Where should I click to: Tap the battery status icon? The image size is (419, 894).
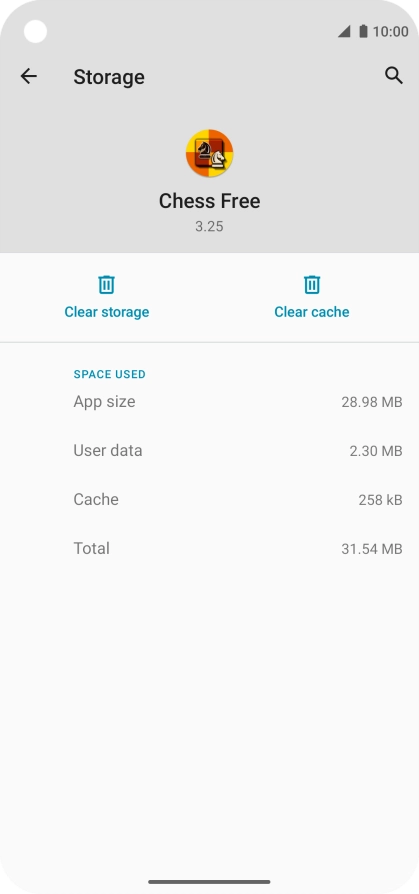(363, 31)
